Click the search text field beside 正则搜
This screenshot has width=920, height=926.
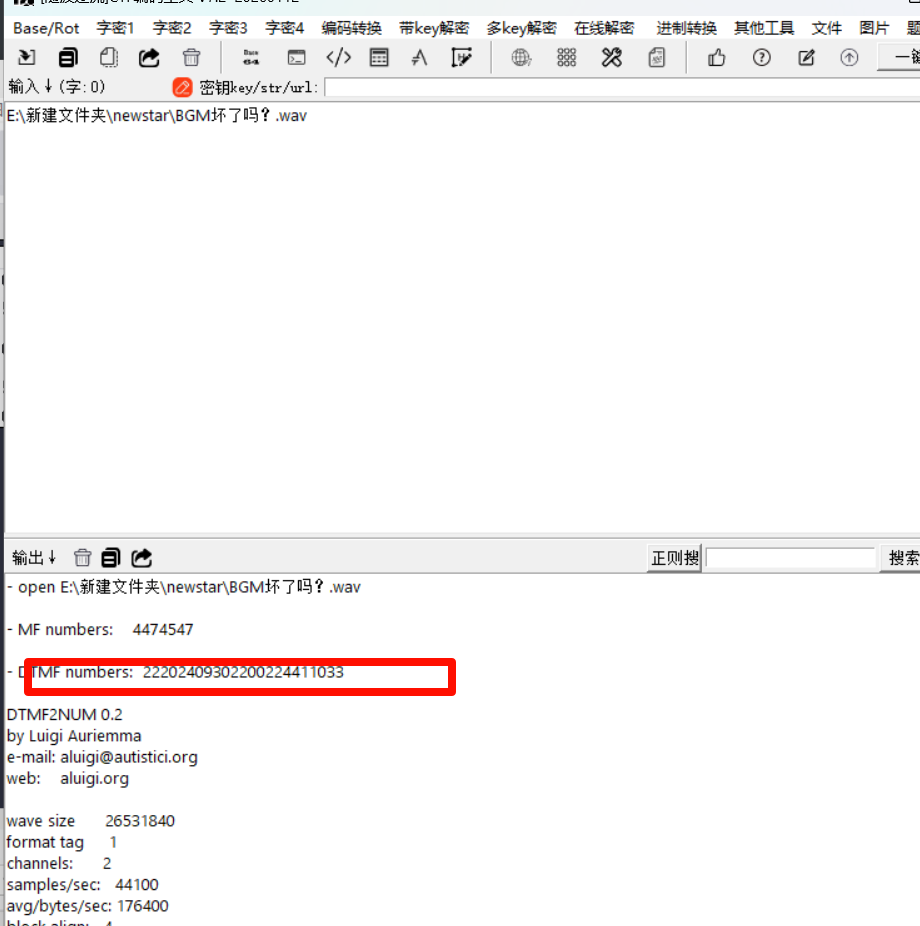tap(790, 558)
